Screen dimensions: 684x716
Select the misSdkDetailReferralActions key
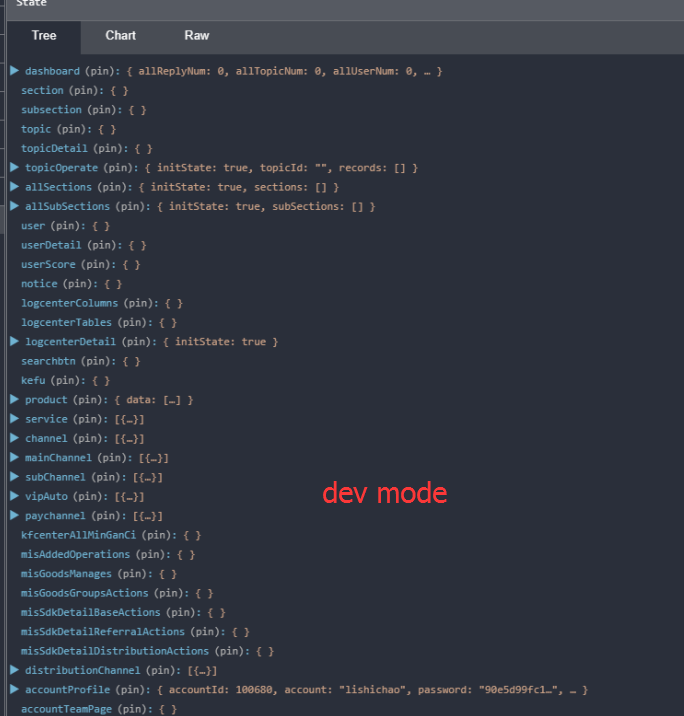click(x=103, y=632)
